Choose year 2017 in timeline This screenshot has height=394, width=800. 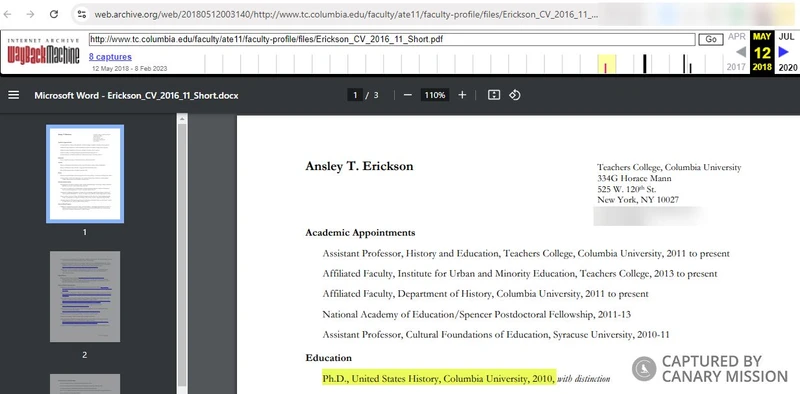click(x=736, y=67)
